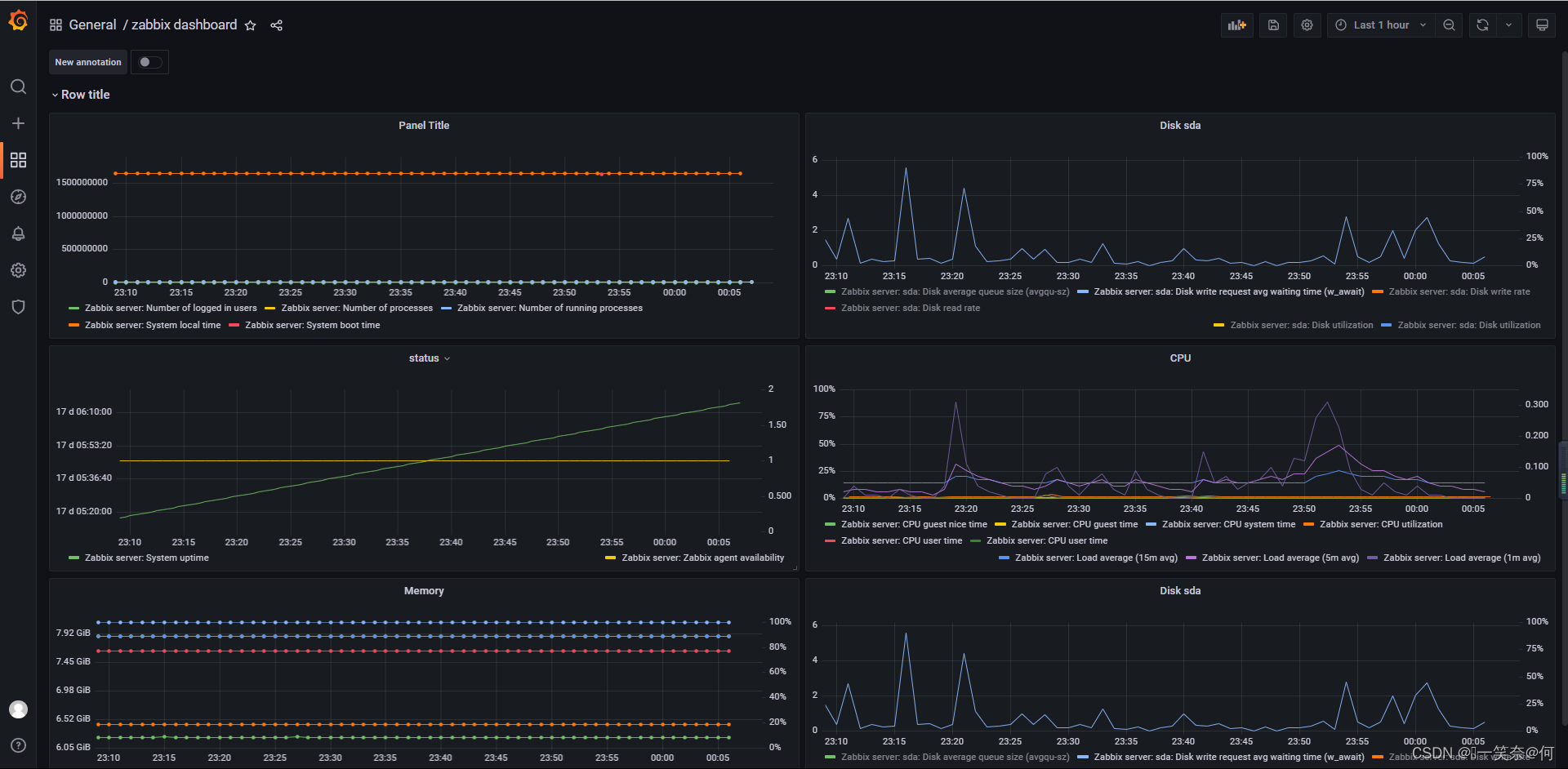The height and width of the screenshot is (769, 1568).
Task: Toggle Load average (5m avg) series
Action: (1281, 558)
